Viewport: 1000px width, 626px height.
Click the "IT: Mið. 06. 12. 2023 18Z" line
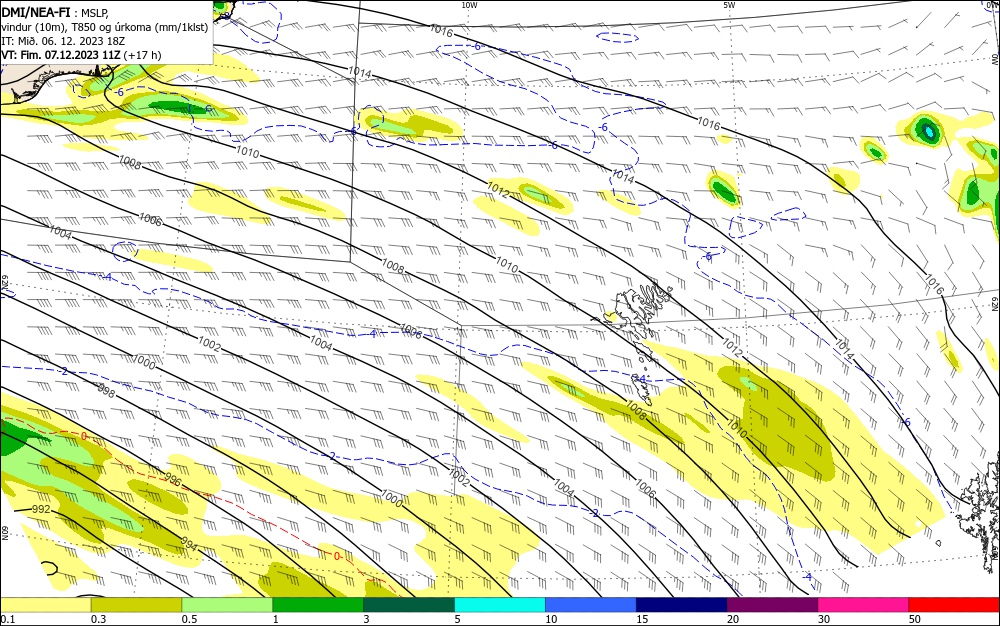click(x=63, y=41)
